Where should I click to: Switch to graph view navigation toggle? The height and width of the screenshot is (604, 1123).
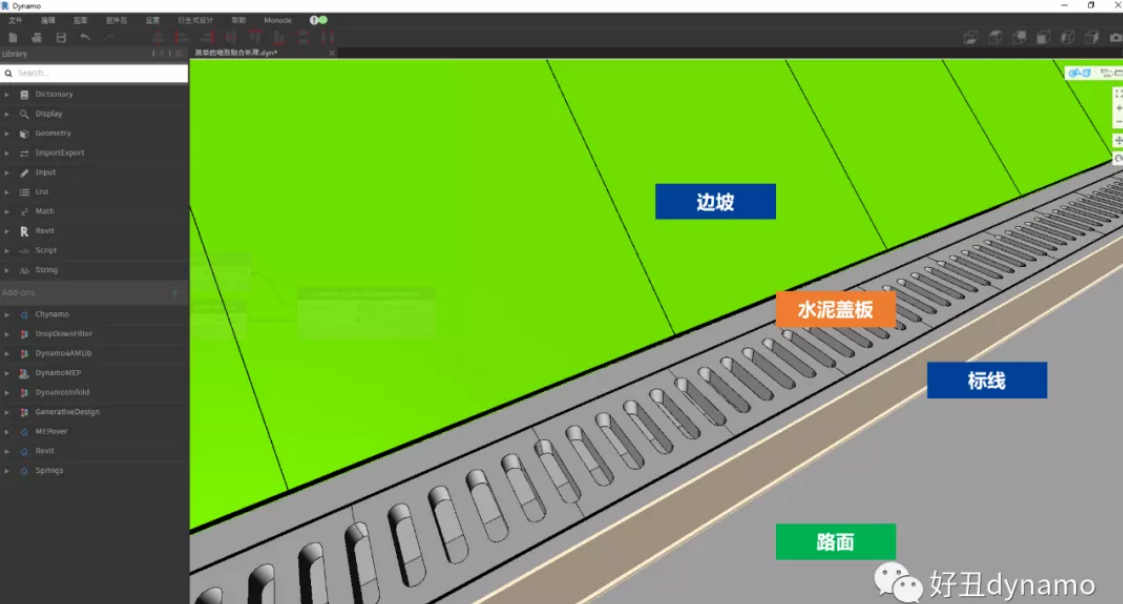(1110, 72)
